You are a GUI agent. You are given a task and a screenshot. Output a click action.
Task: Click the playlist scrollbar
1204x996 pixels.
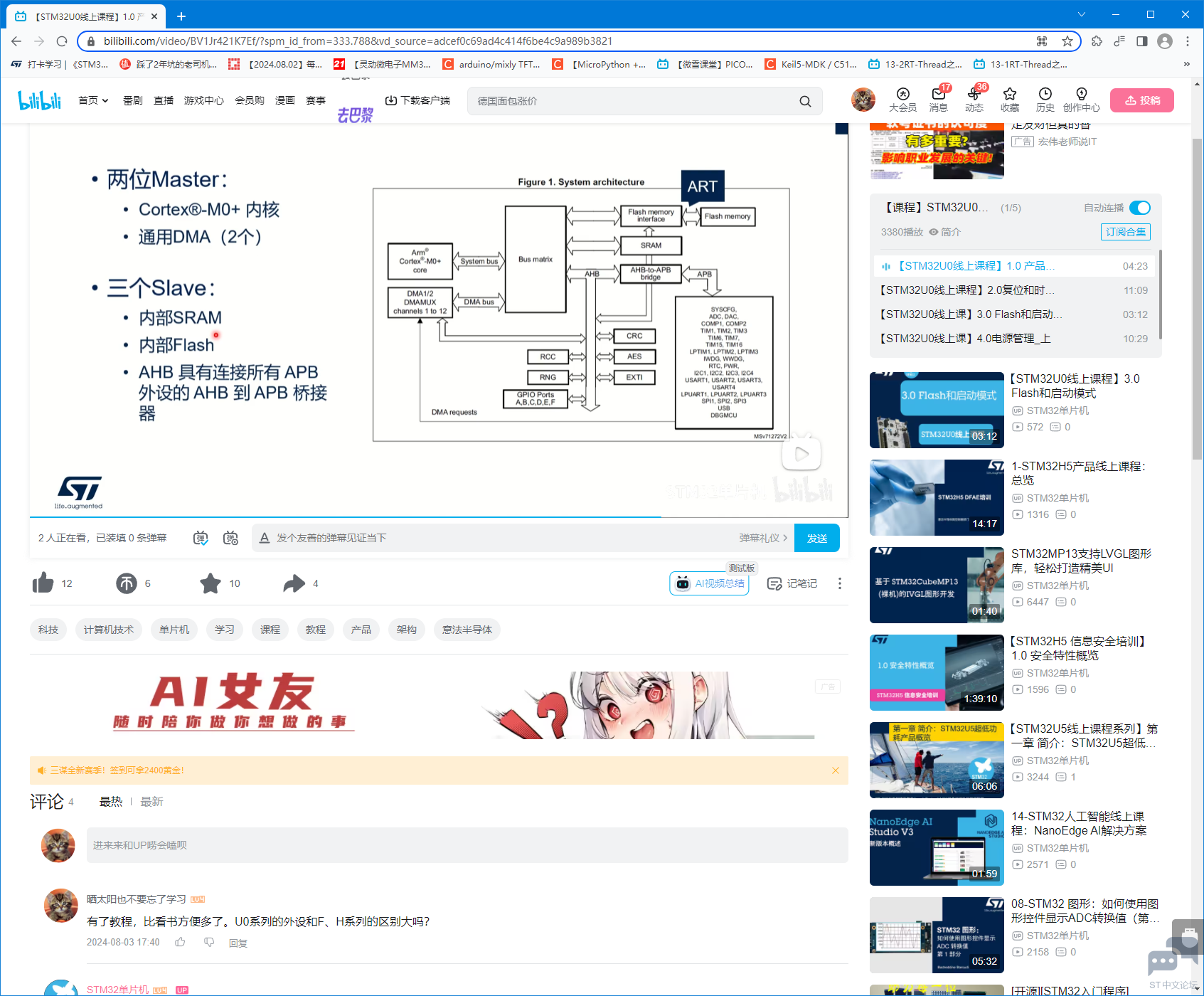pos(1161,295)
